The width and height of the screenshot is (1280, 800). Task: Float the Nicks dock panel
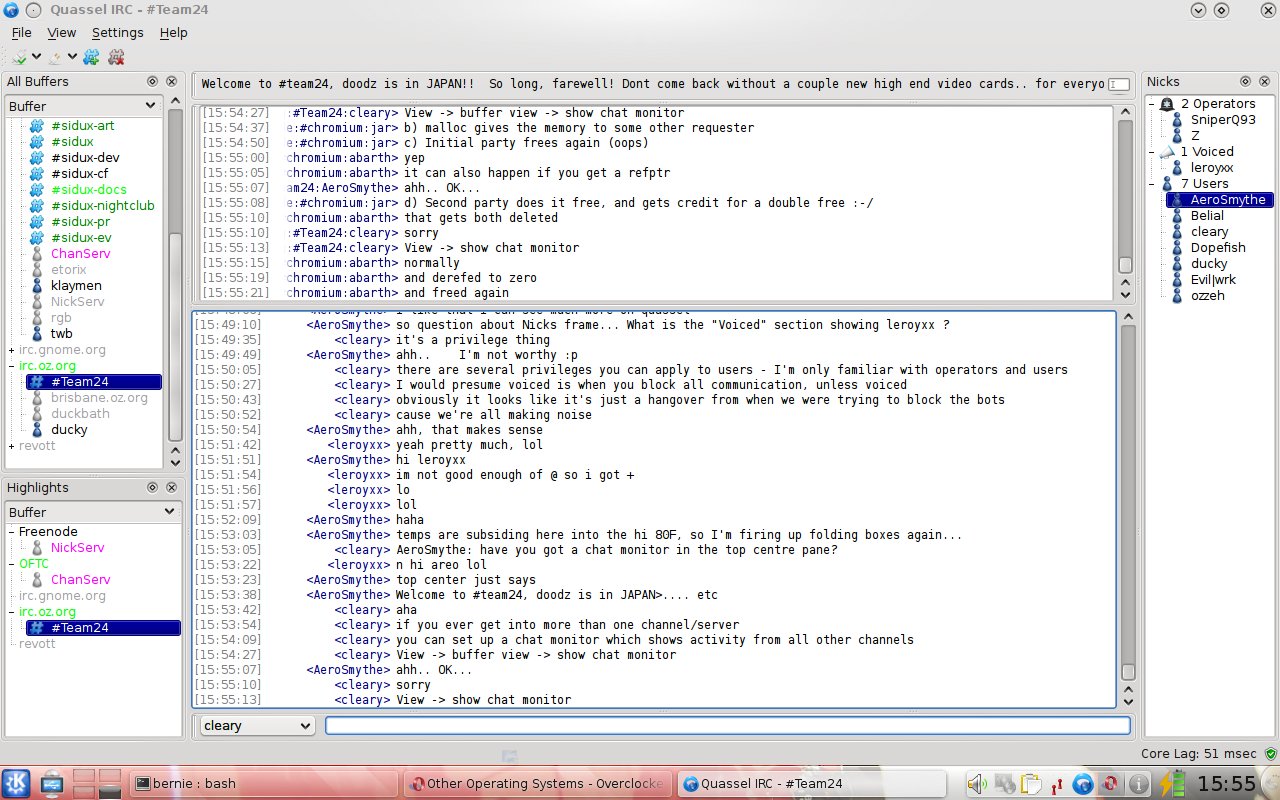pyautogui.click(x=1246, y=81)
